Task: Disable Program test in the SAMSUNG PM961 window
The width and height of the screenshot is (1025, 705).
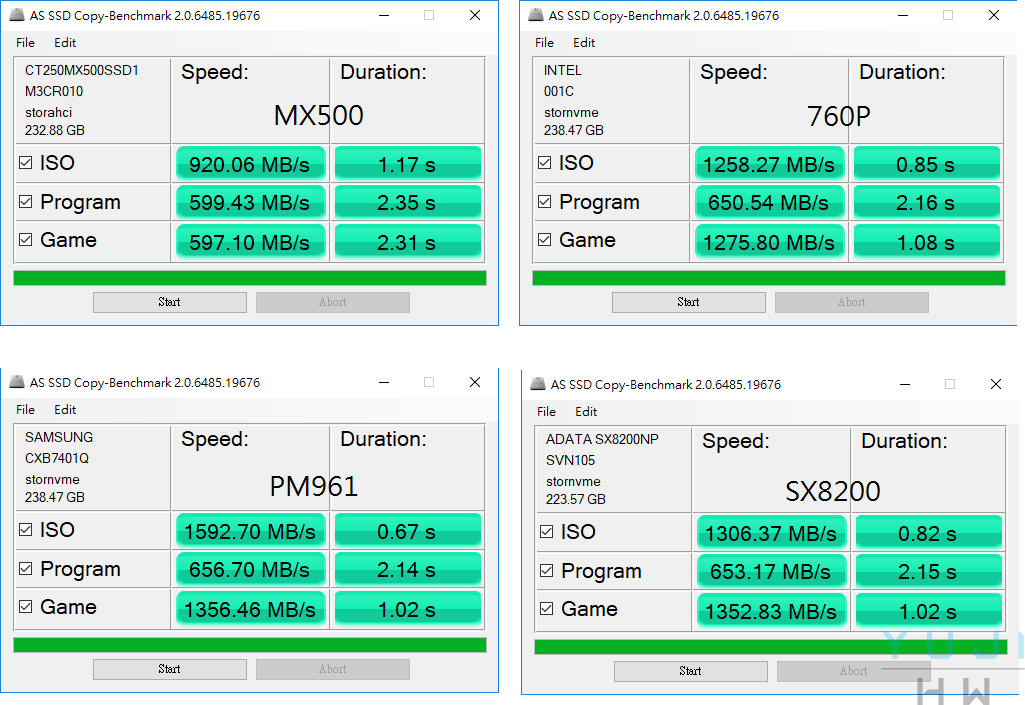Action: 25,568
